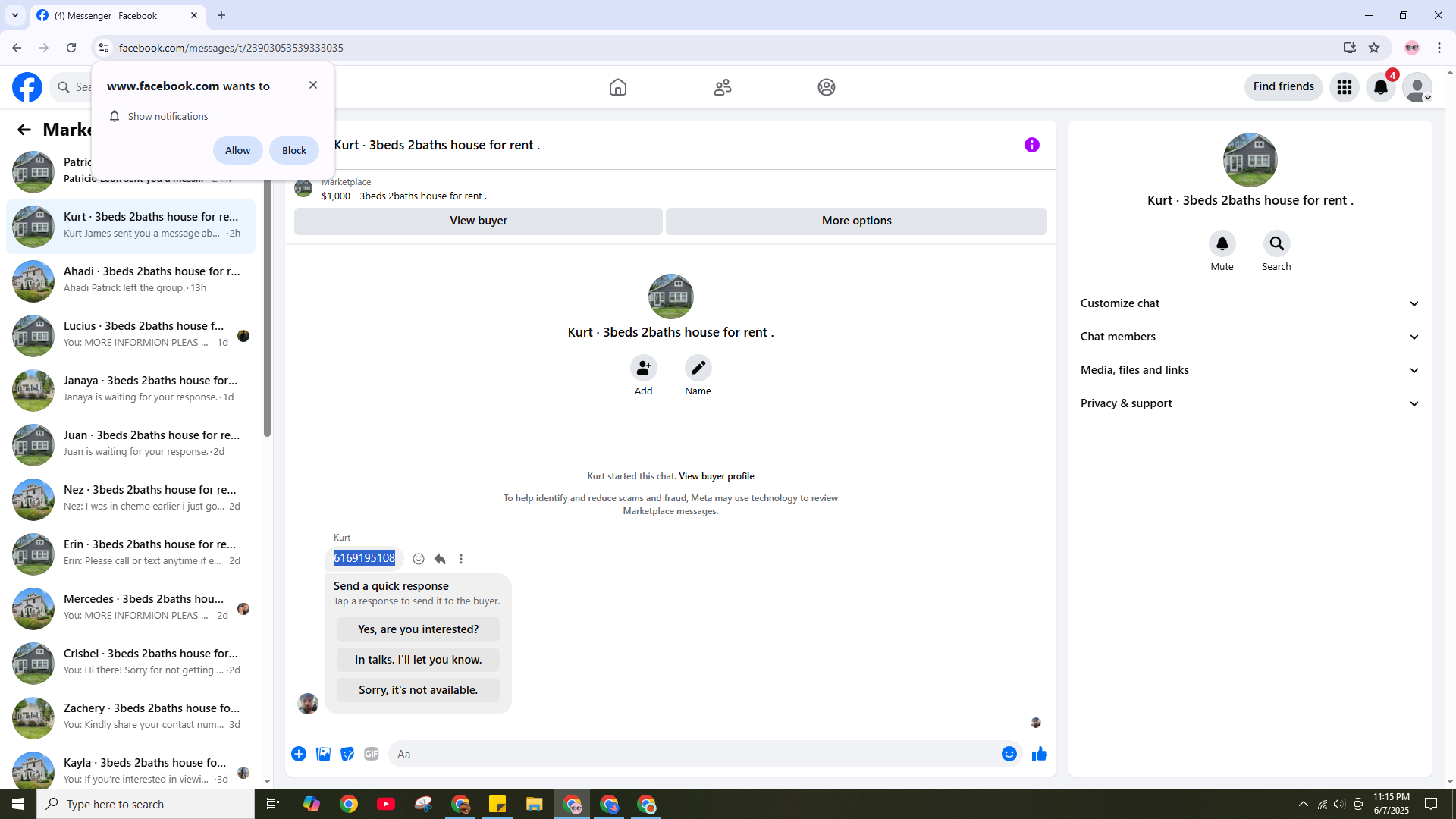The image size is (1456, 819).
Task: Send quick response 'Sorry, it's not available.'
Action: click(x=418, y=690)
